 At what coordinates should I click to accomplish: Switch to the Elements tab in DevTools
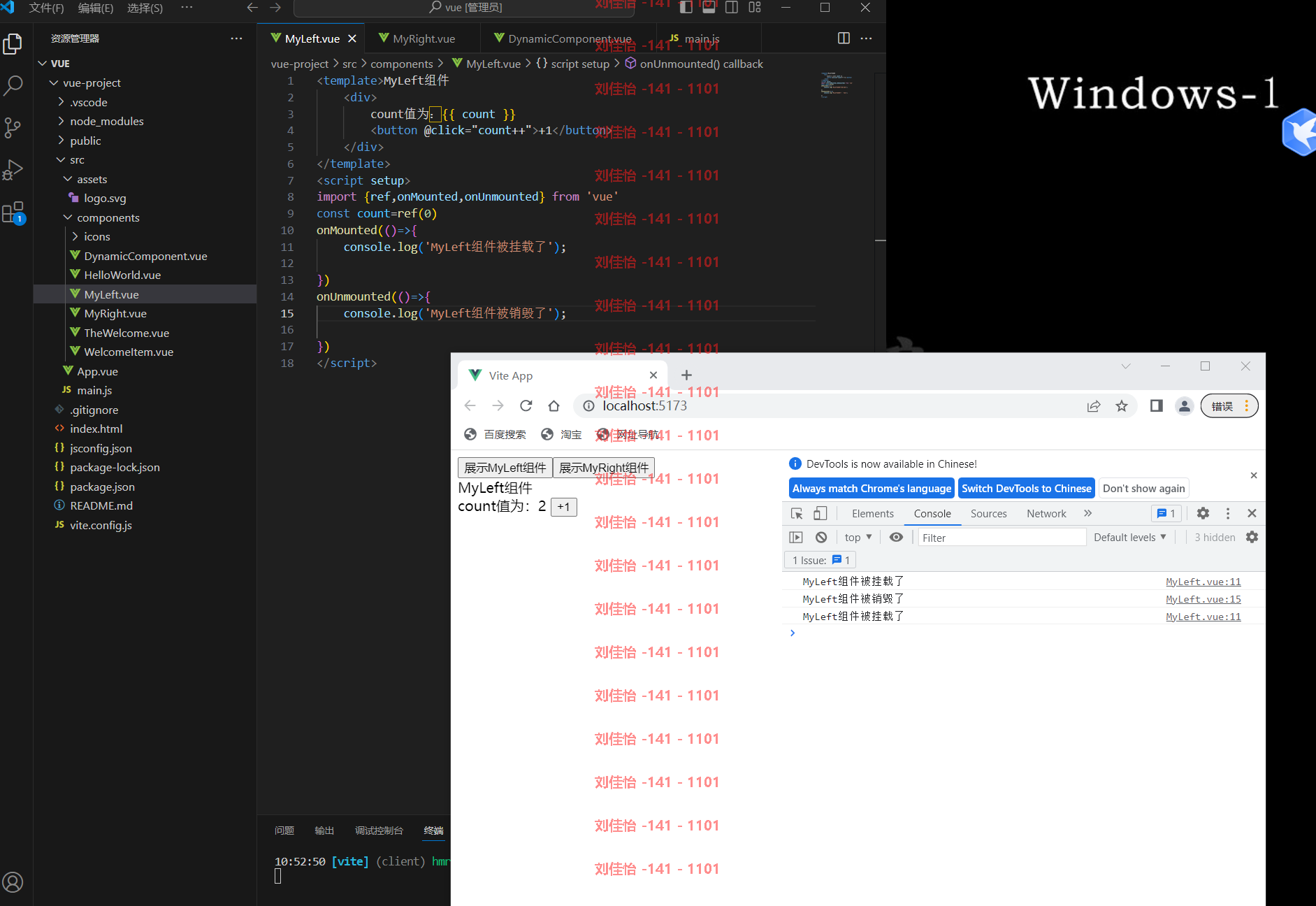coord(872,514)
